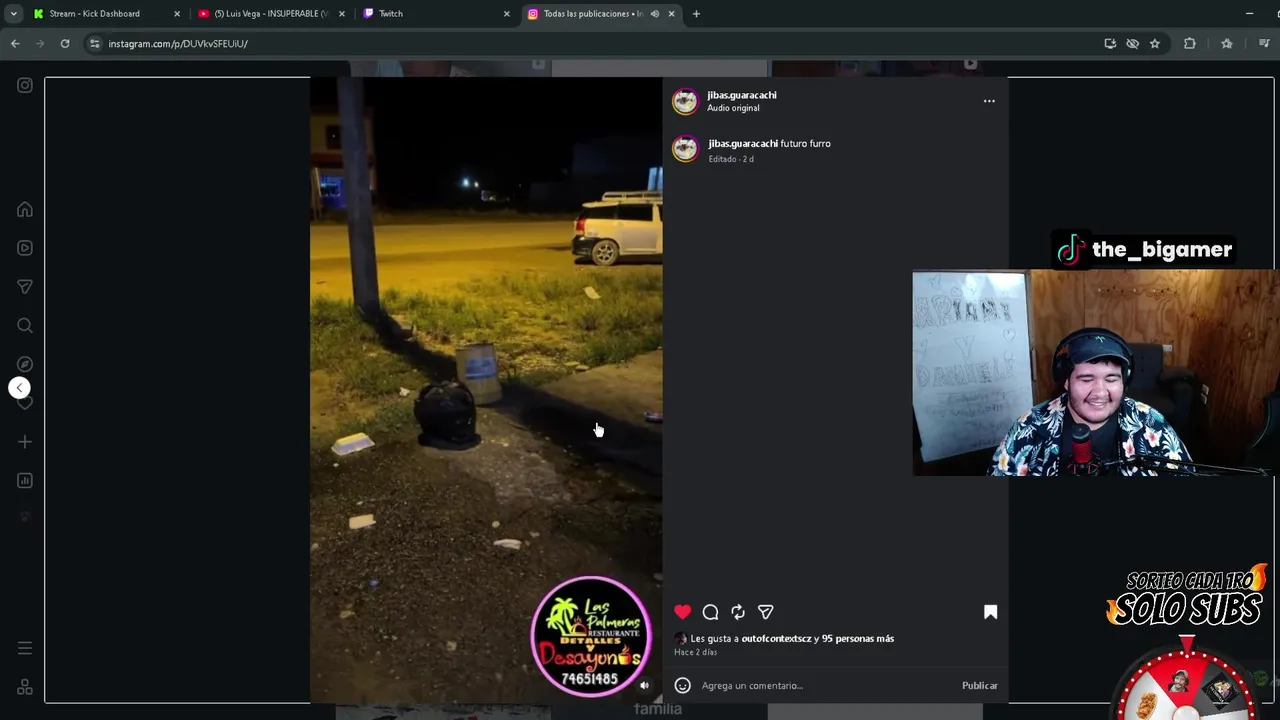The image size is (1280, 720).
Task: Open Explore compass icon in sidebar
Action: (25, 364)
